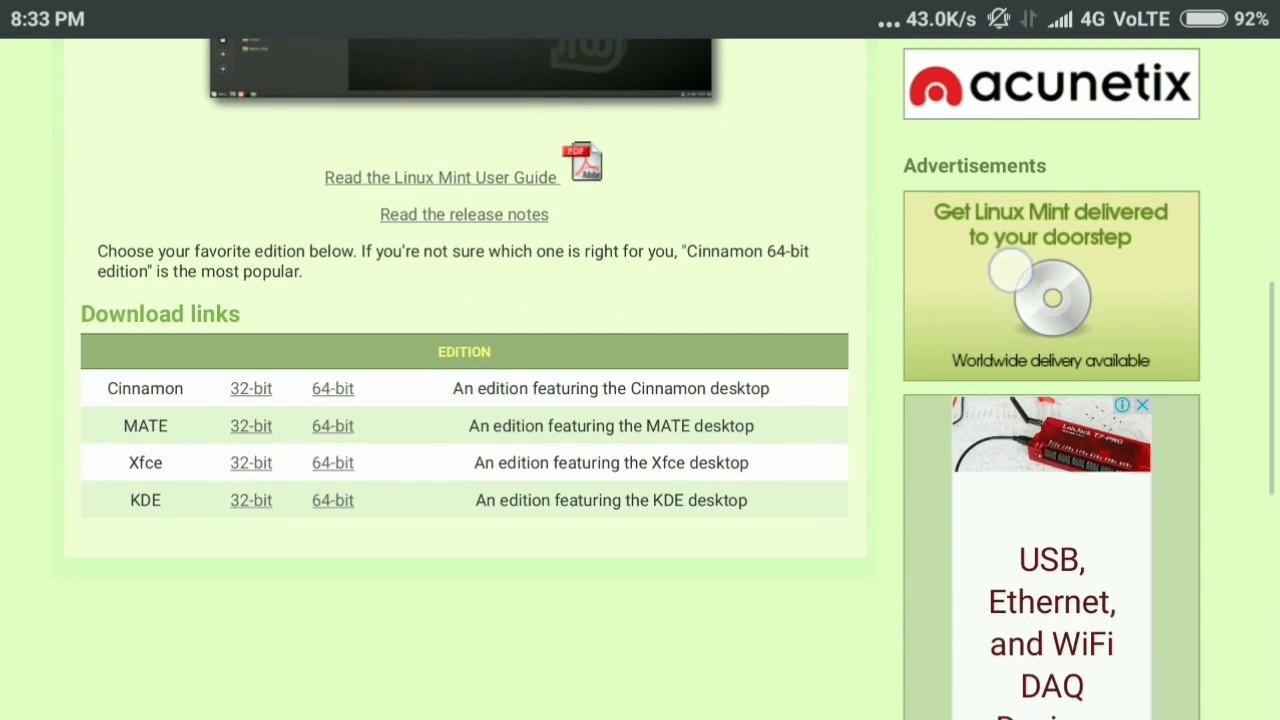This screenshot has width=1280, height=720.
Task: Tap 'Worldwide delivery available' ad text
Action: click(x=1050, y=360)
